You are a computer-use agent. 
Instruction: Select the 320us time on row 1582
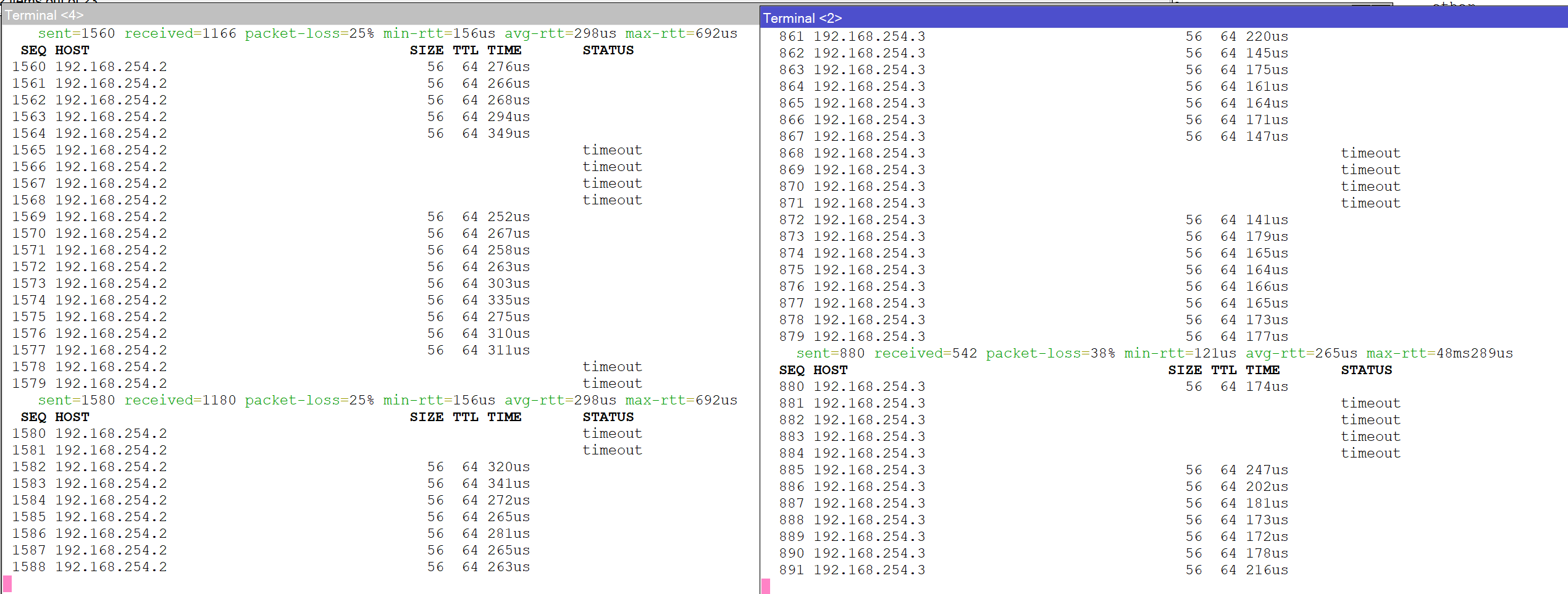click(x=509, y=467)
